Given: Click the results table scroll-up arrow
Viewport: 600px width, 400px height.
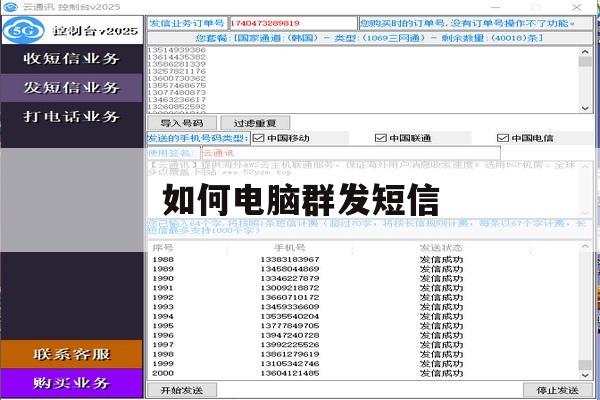Looking at the screenshot, I should click(585, 246).
